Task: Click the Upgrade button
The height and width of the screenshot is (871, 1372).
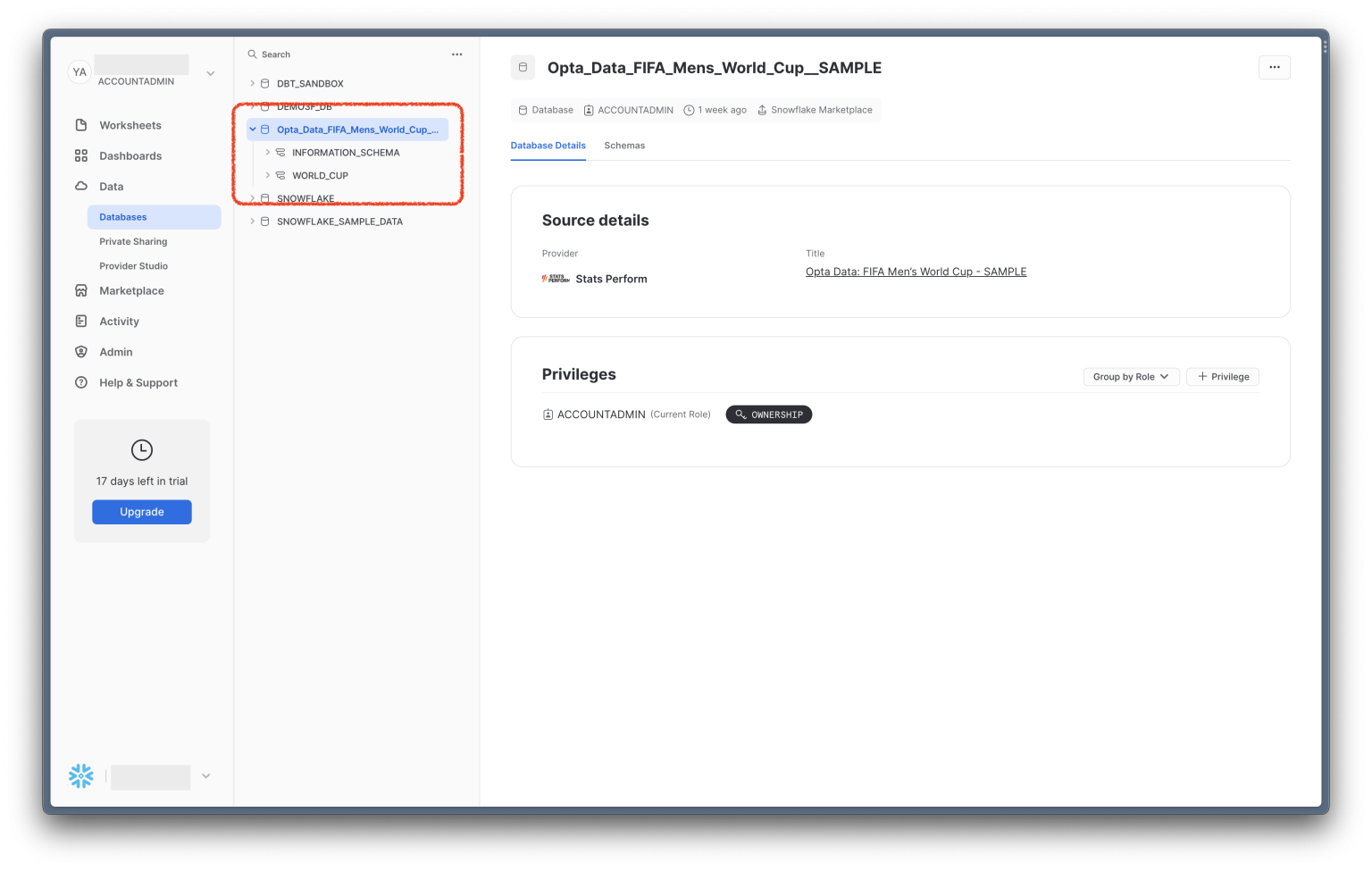Action: click(x=142, y=512)
